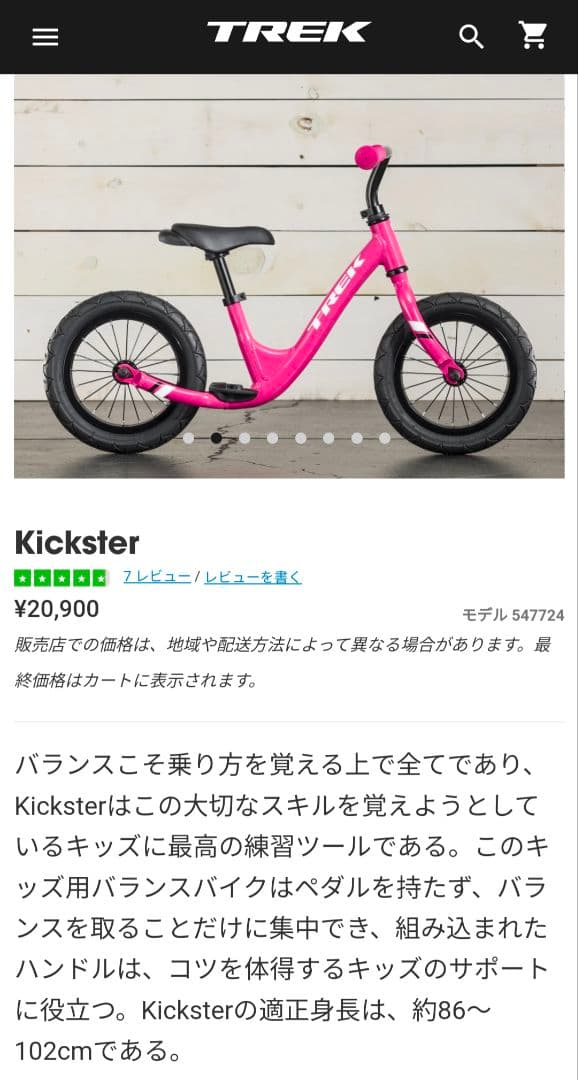578x1080 pixels.
Task: Click the Kickster product description paragraph
Action: point(282,907)
